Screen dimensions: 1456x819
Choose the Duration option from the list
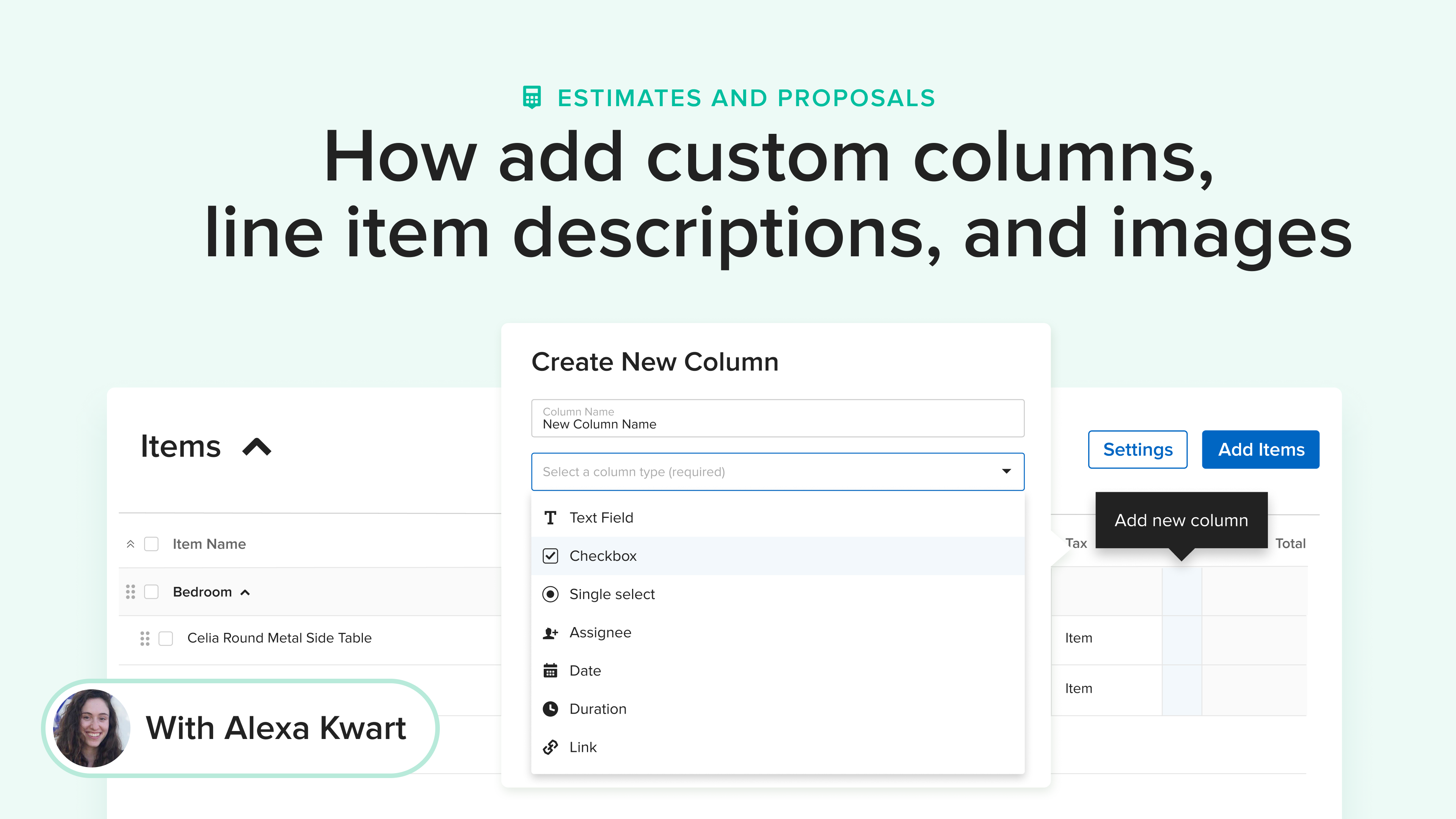tap(598, 709)
